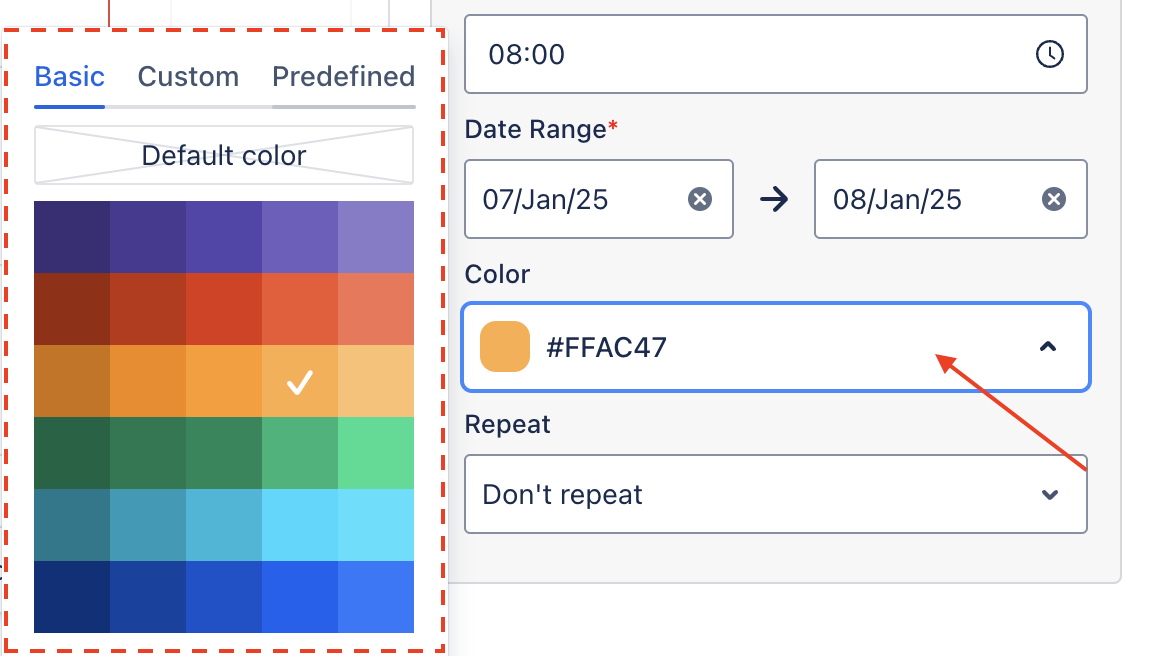Choose the darkest navy blue swatch
This screenshot has height=656, width=1150.
click(x=72, y=597)
